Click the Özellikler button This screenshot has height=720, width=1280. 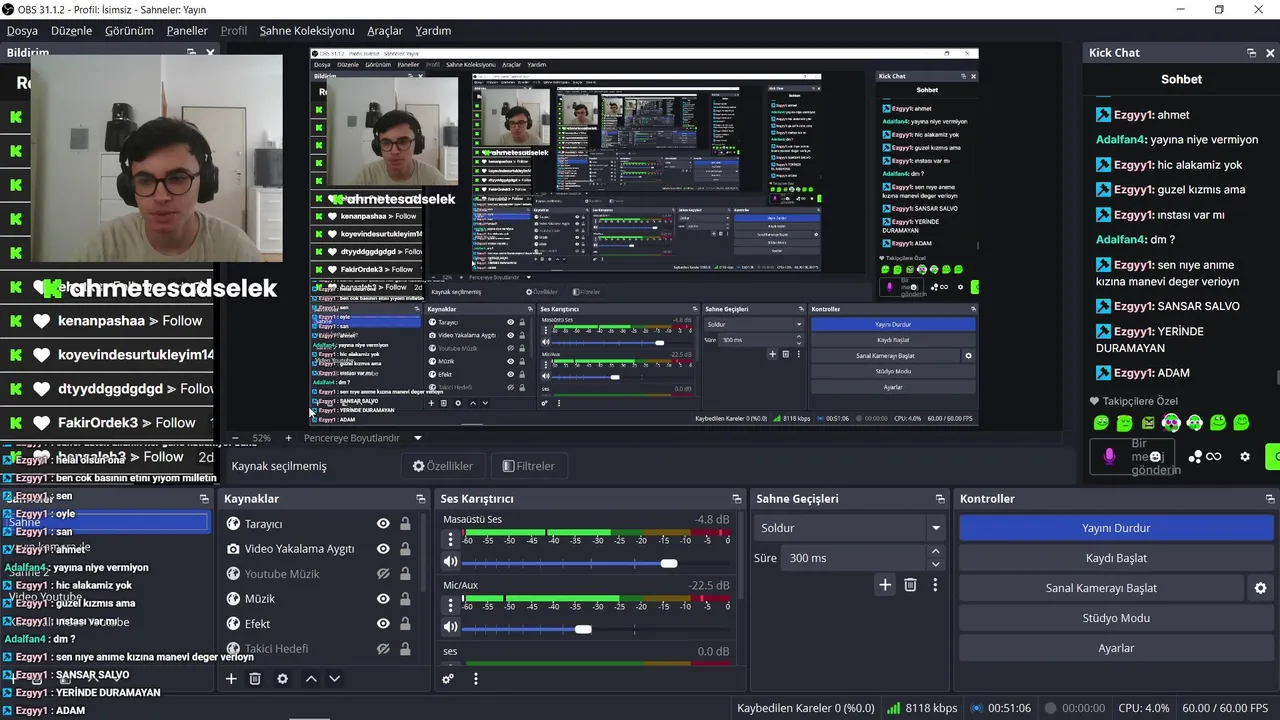coord(443,466)
